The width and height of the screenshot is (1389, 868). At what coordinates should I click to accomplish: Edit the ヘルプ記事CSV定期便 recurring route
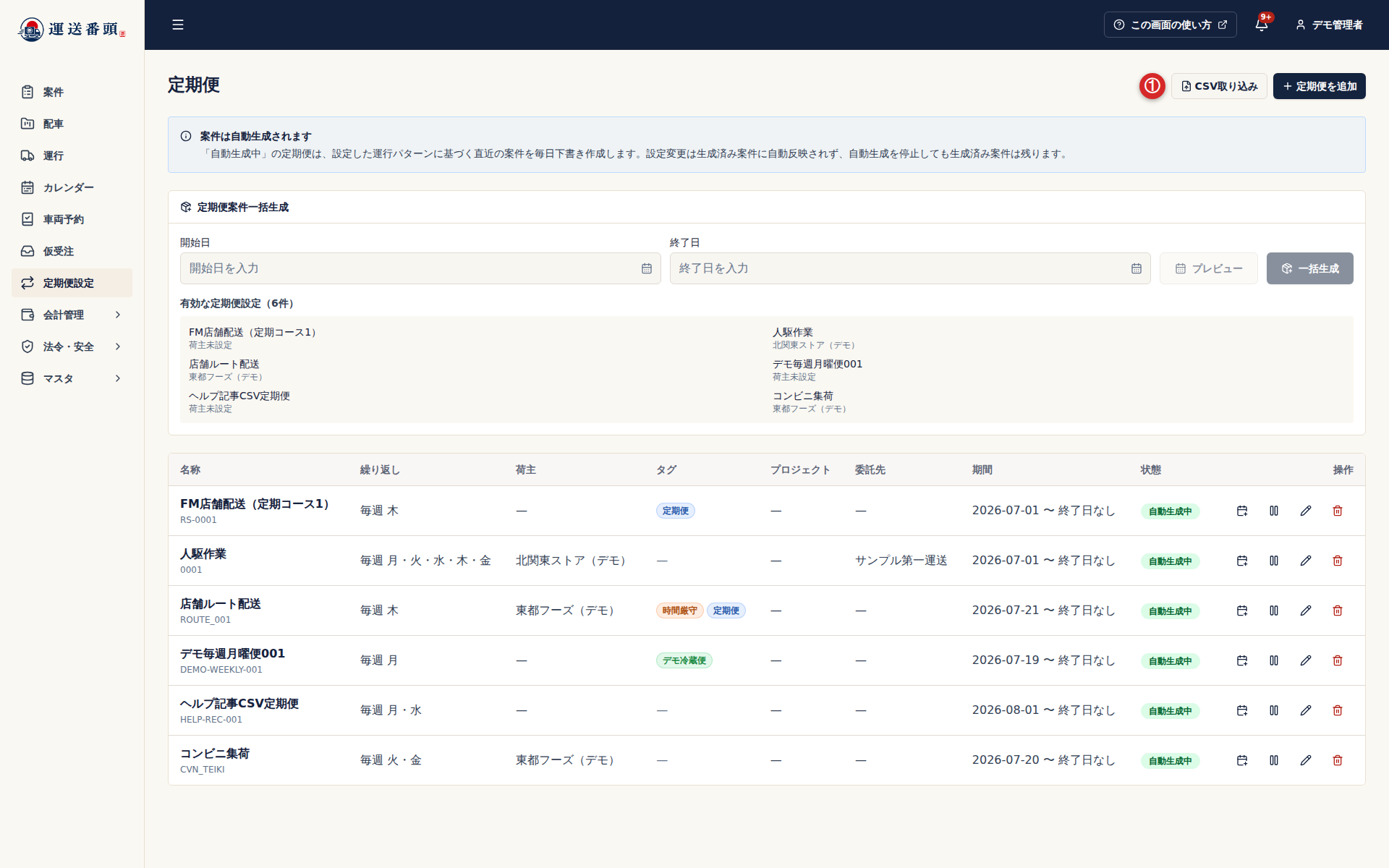(x=1306, y=710)
